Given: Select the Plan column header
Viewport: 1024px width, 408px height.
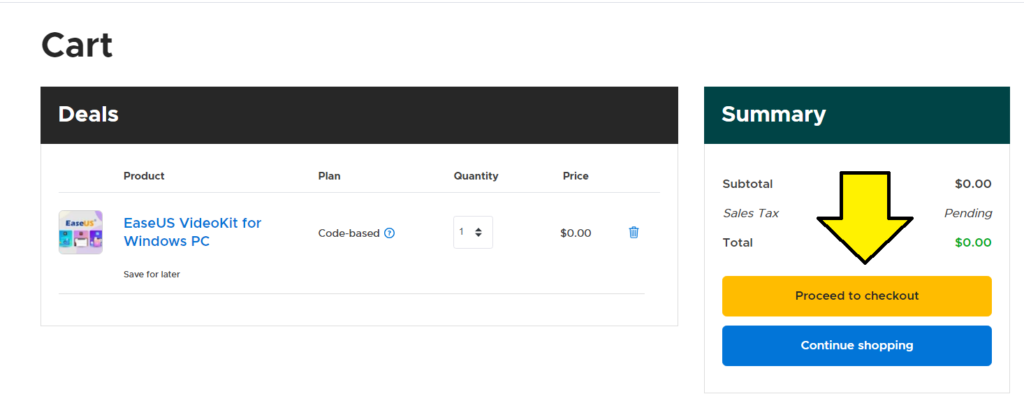Looking at the screenshot, I should (329, 176).
